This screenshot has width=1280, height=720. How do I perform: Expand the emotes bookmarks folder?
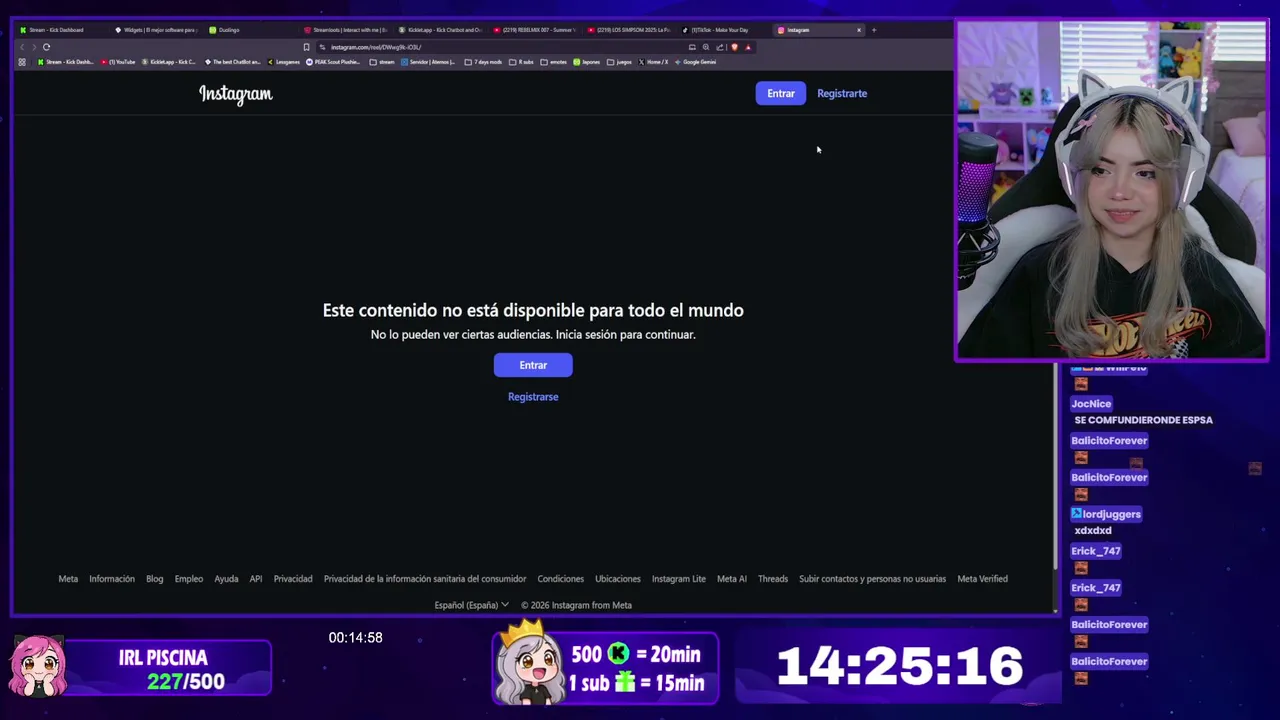click(x=554, y=62)
